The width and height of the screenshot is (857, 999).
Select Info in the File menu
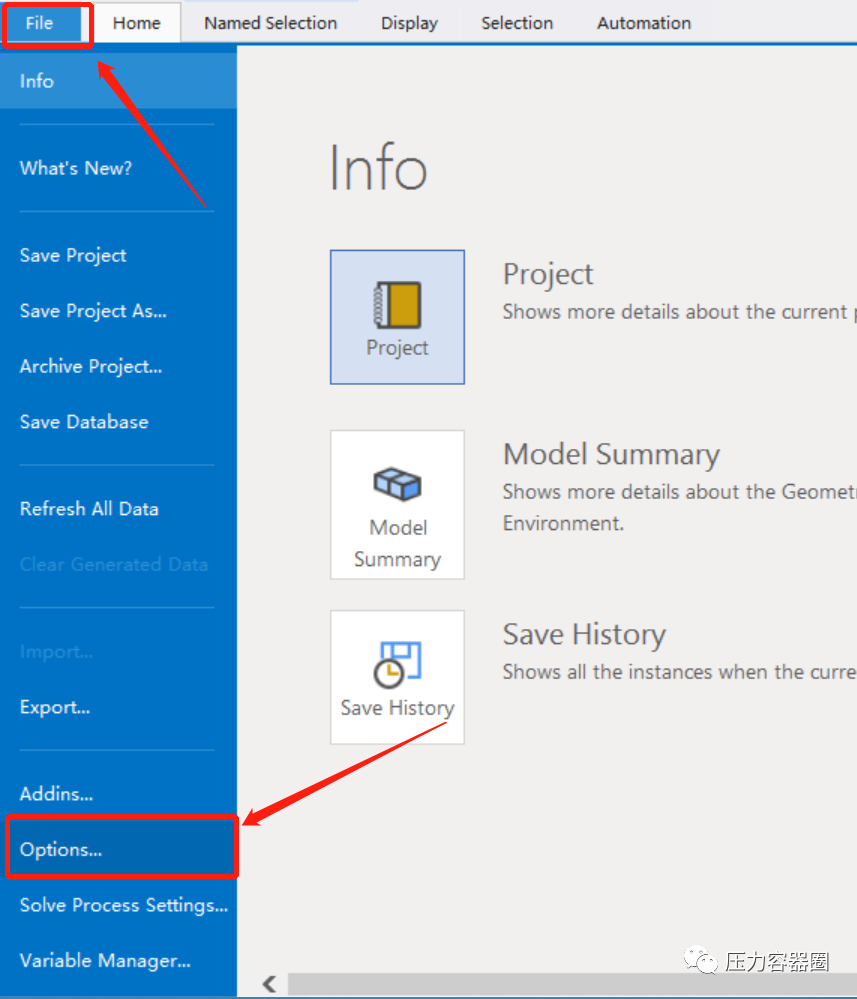(x=37, y=81)
